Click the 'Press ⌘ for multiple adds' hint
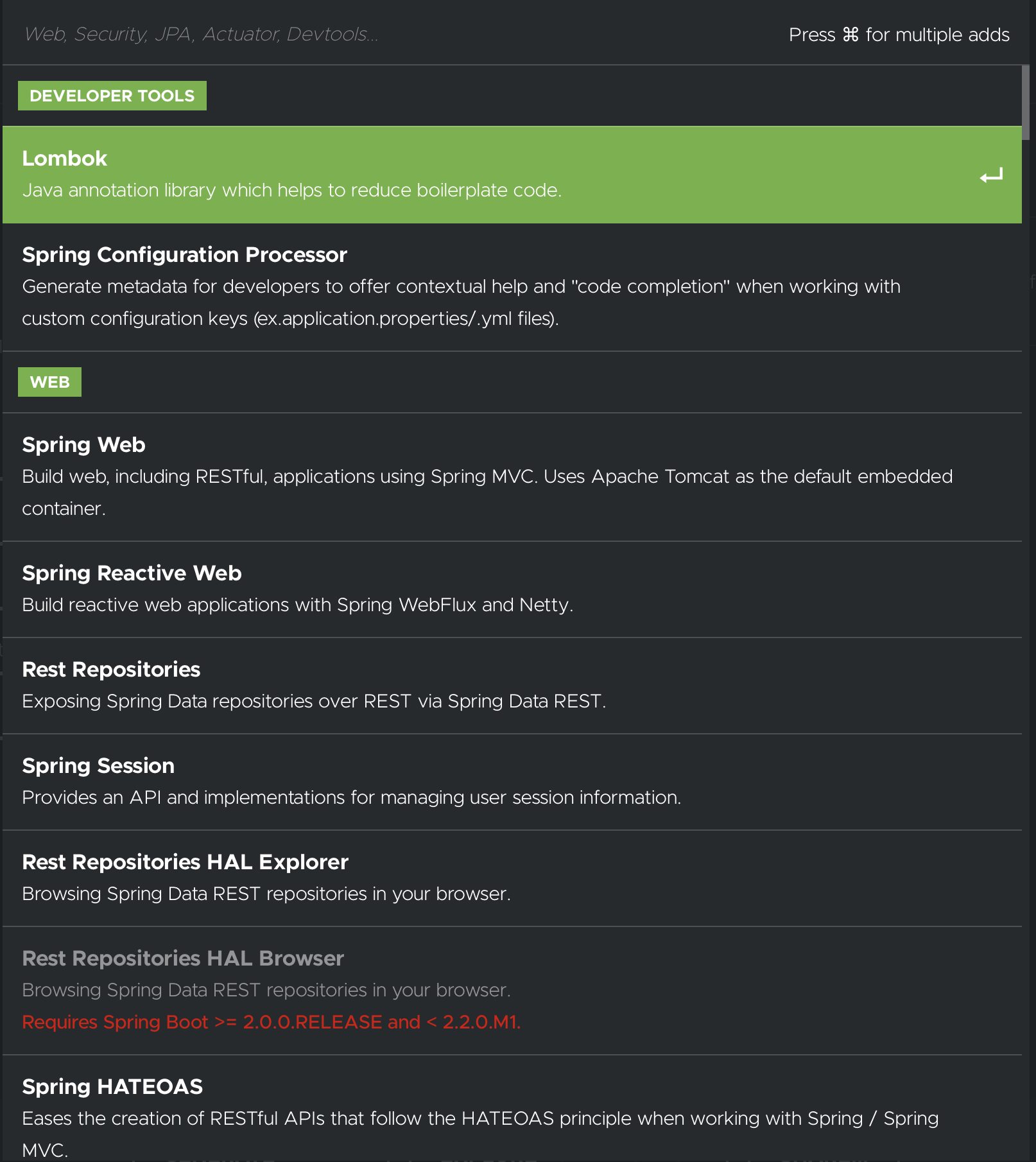Image resolution: width=1036 pixels, height=1162 pixels. (x=899, y=35)
